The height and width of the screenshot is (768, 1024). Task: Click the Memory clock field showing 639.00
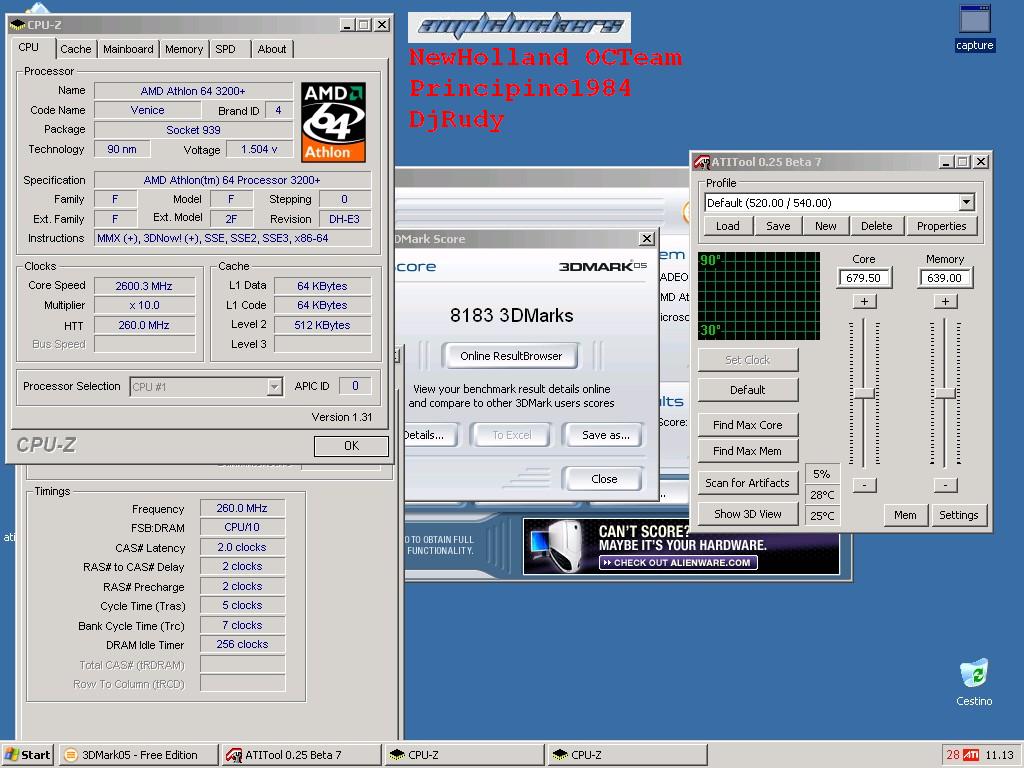pos(944,278)
